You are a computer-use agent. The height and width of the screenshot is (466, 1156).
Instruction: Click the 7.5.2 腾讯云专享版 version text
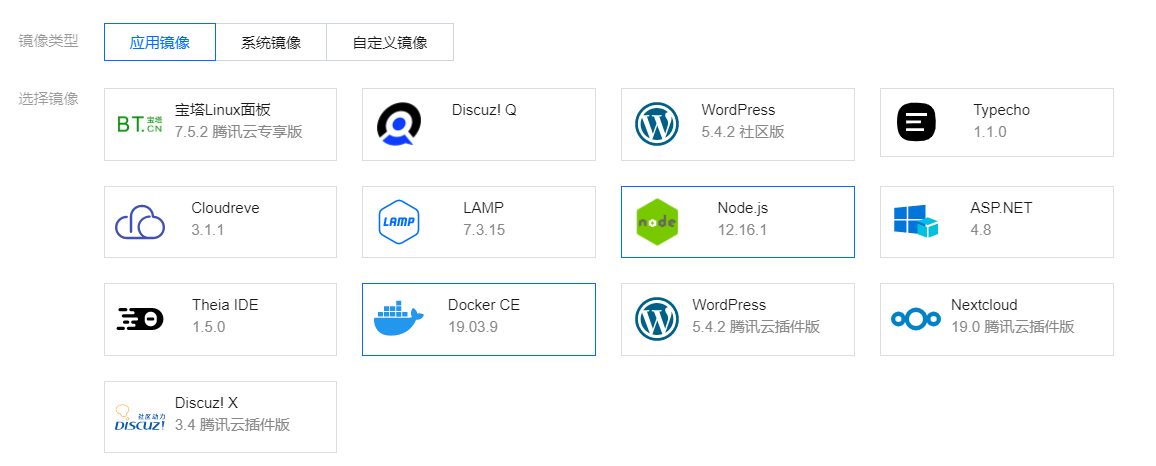tap(238, 132)
